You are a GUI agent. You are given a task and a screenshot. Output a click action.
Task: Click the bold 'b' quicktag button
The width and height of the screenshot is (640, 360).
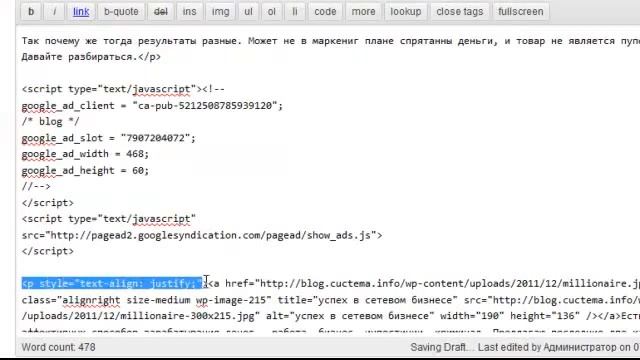[x=31, y=11]
